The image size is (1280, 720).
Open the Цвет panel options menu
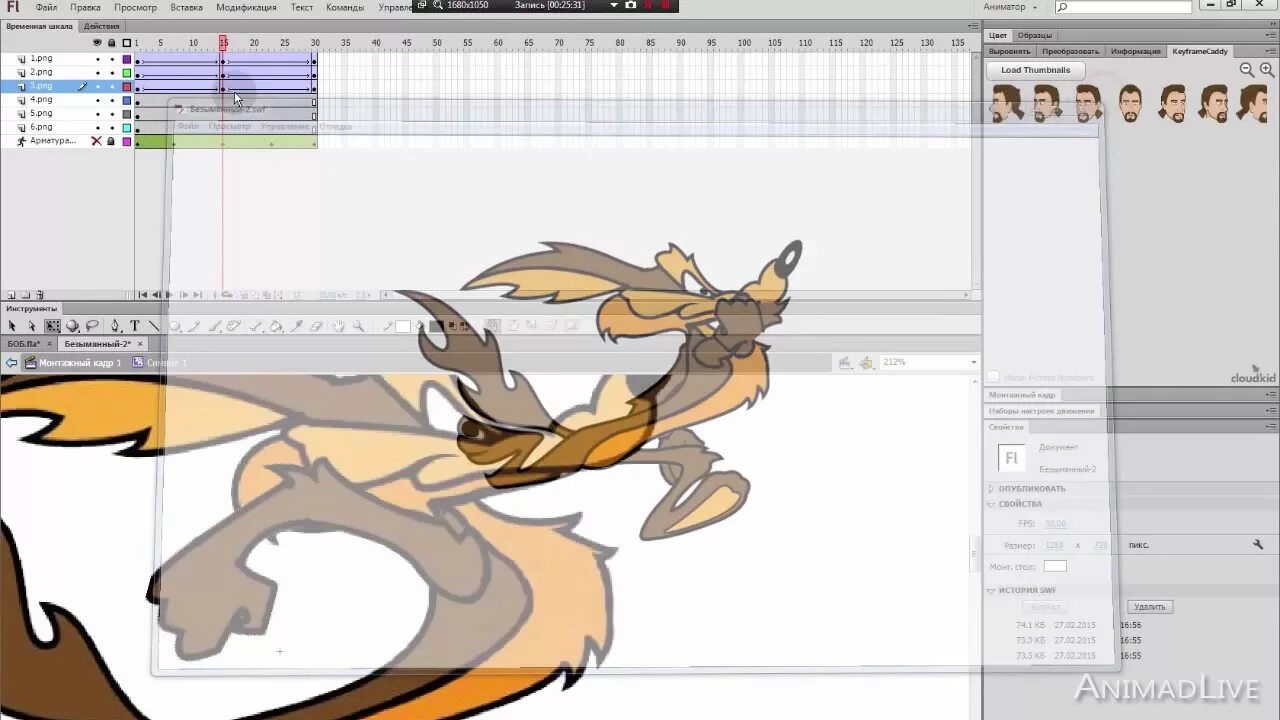[x=1271, y=35]
